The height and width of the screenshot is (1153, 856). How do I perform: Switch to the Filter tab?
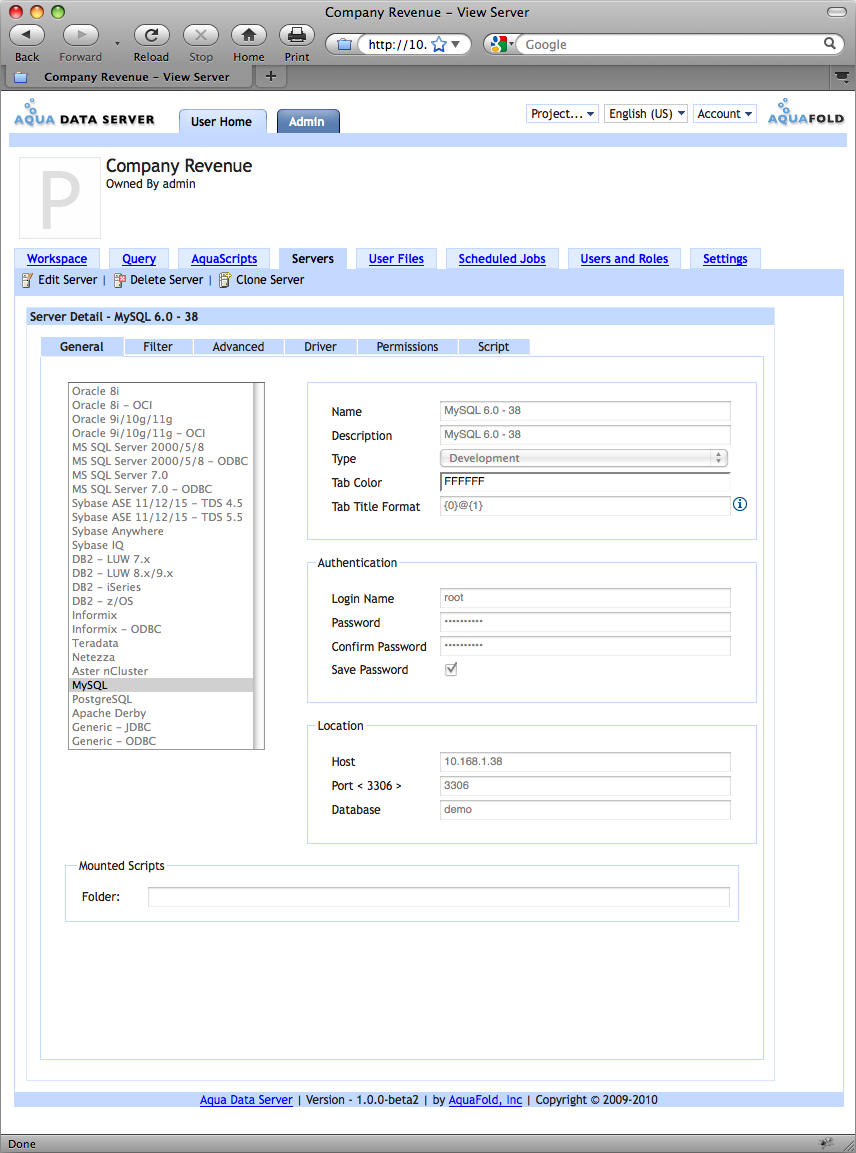(158, 346)
